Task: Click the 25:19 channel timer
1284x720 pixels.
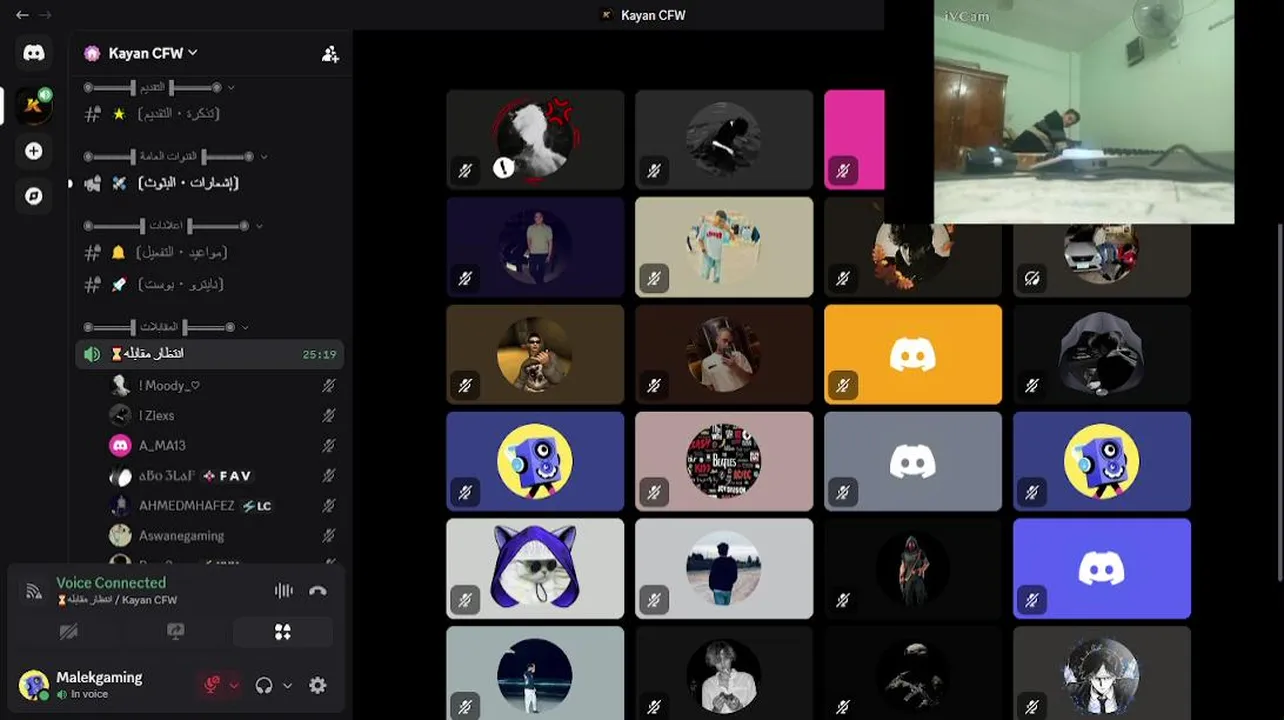Action: [x=320, y=354]
